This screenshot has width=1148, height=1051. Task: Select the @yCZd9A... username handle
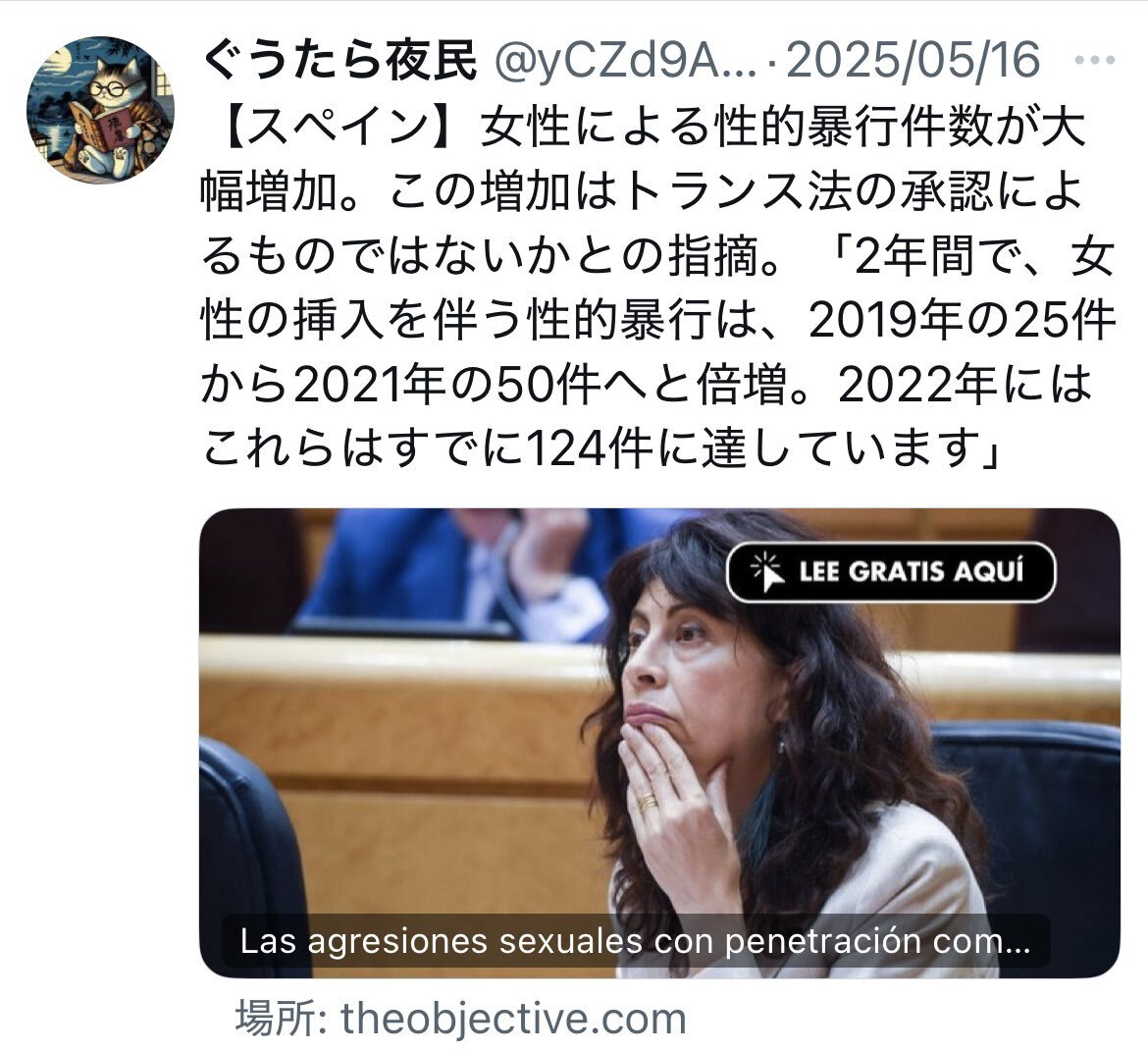click(626, 61)
